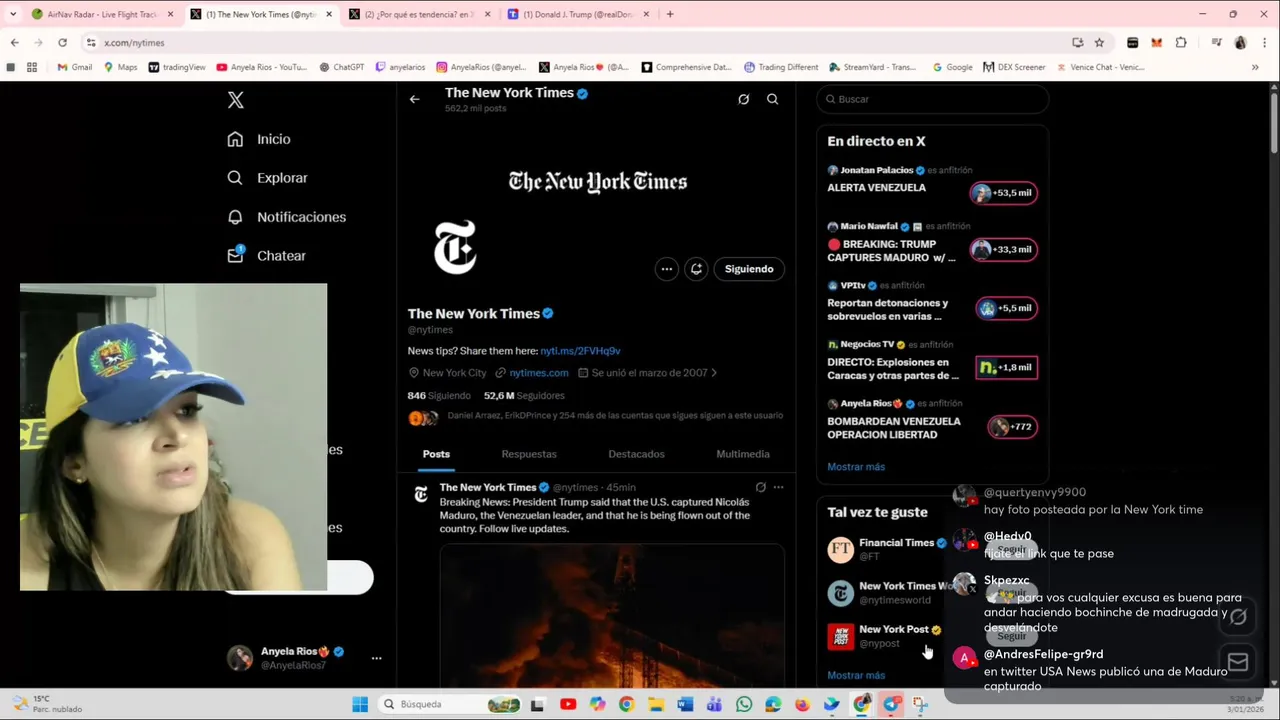Screen dimensions: 1280x720
Task: Open the MetaMask fox extension
Action: pyautogui.click(x=1157, y=43)
